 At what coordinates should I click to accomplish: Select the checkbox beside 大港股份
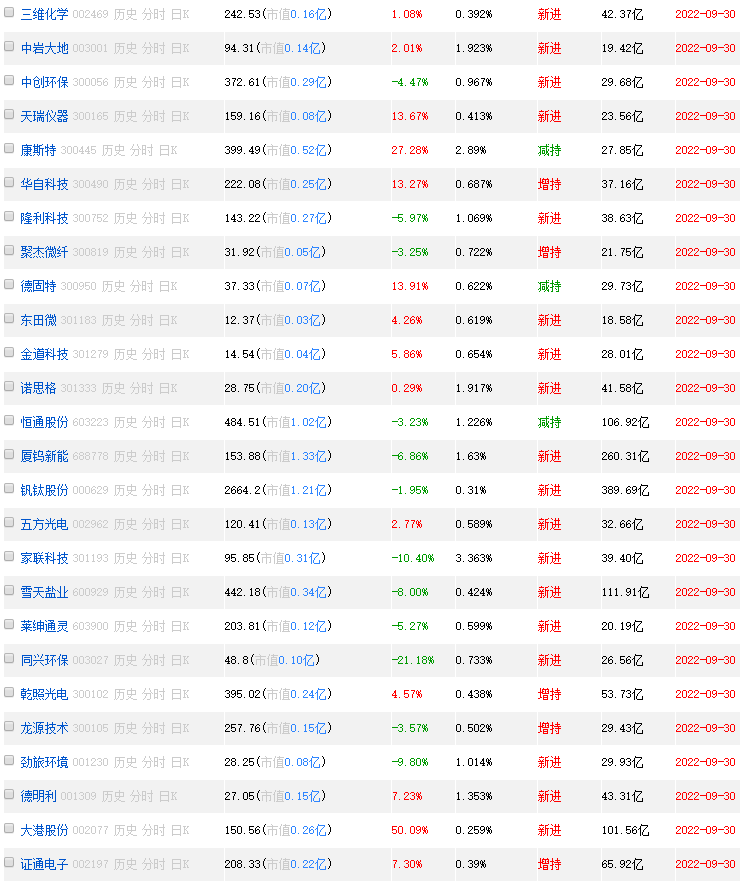tap(9, 827)
